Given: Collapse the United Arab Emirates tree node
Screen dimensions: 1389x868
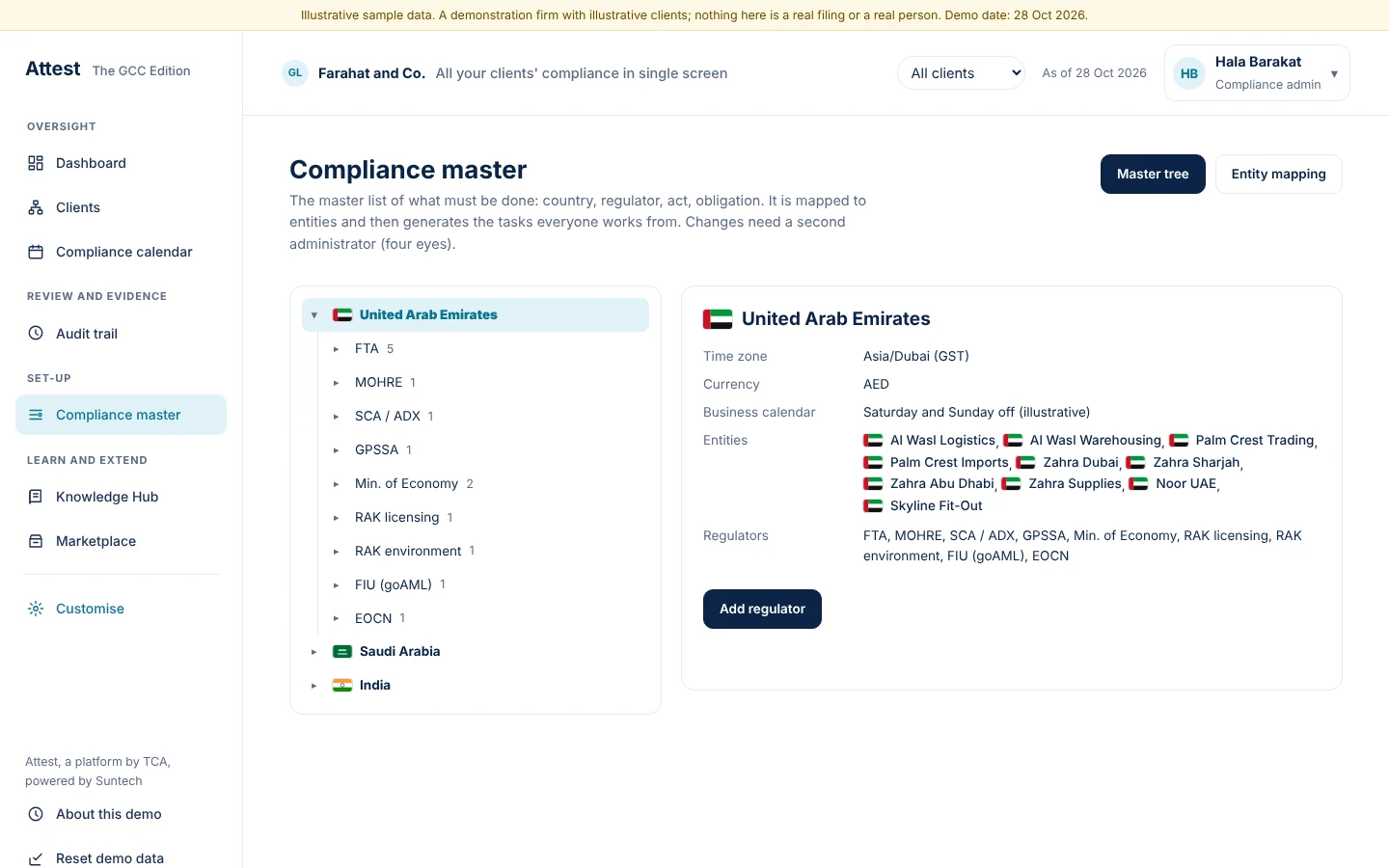Looking at the screenshot, I should pyautogui.click(x=314, y=315).
